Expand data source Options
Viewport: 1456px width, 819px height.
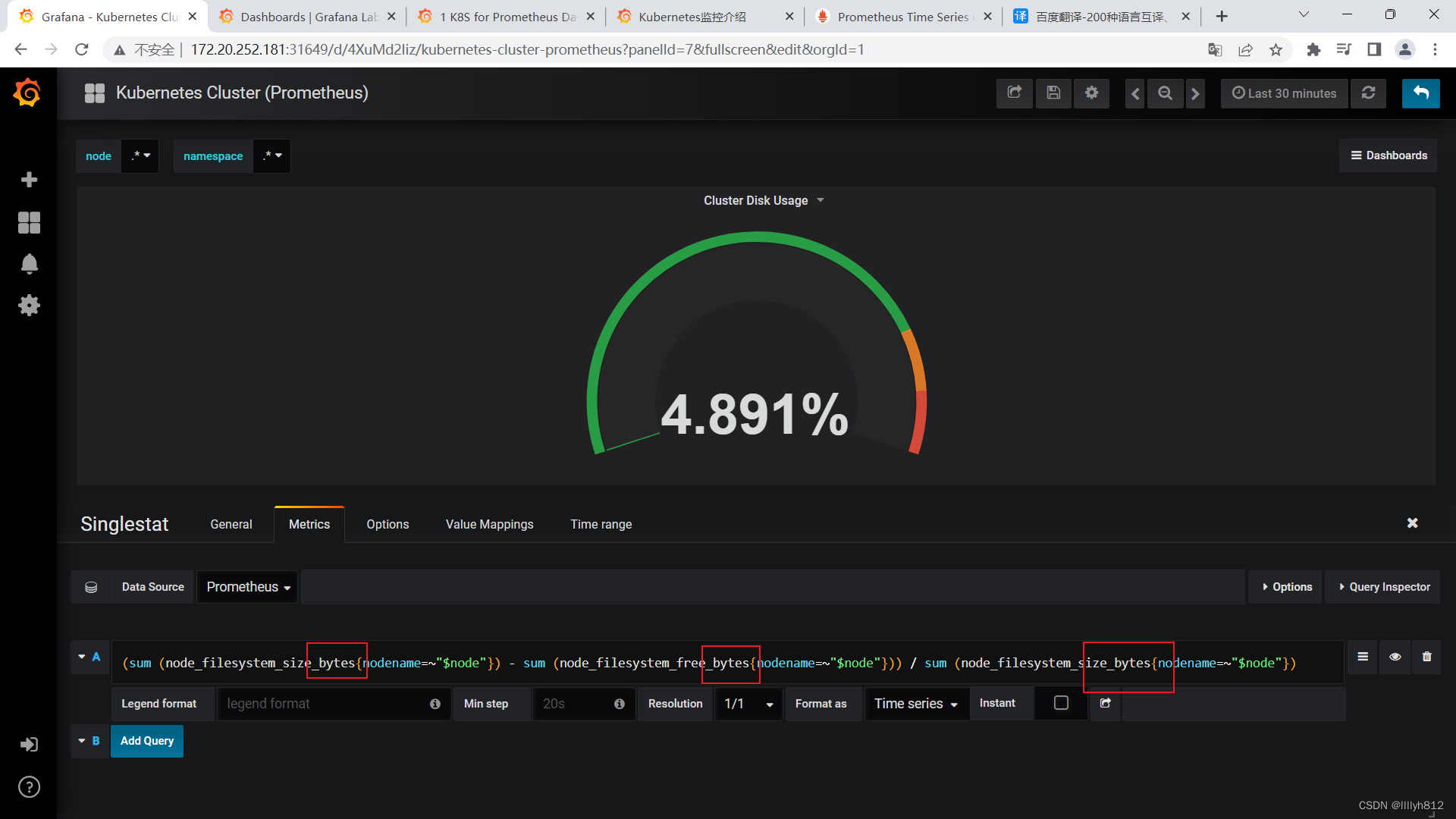tap(1286, 587)
